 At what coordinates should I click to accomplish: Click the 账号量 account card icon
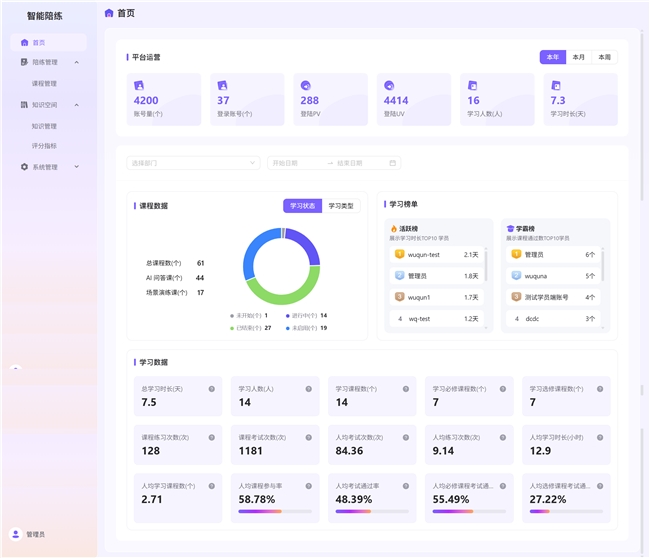139,86
